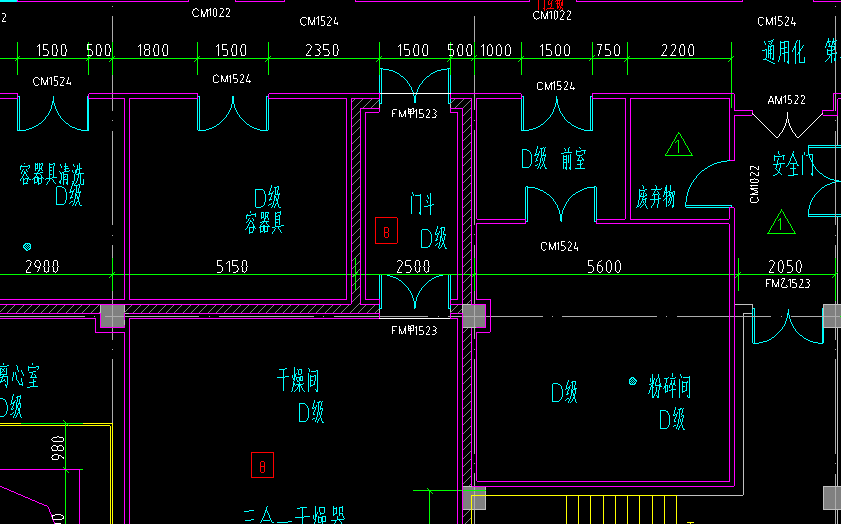This screenshot has width=841, height=524.
Task: Pick the green triangle marker below 安全门
Action: coord(781,222)
